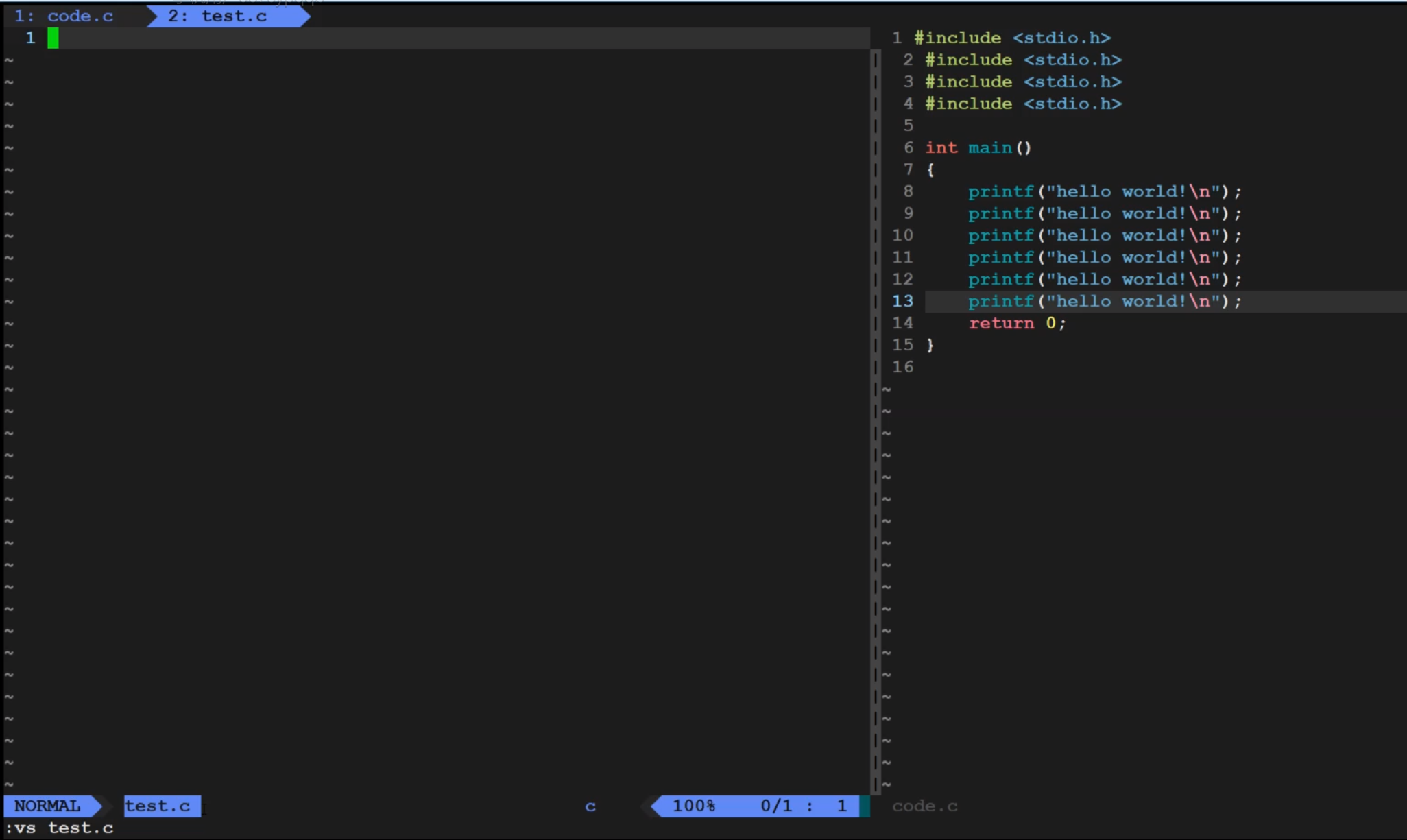Click the NORMAL mode indicator

47,806
